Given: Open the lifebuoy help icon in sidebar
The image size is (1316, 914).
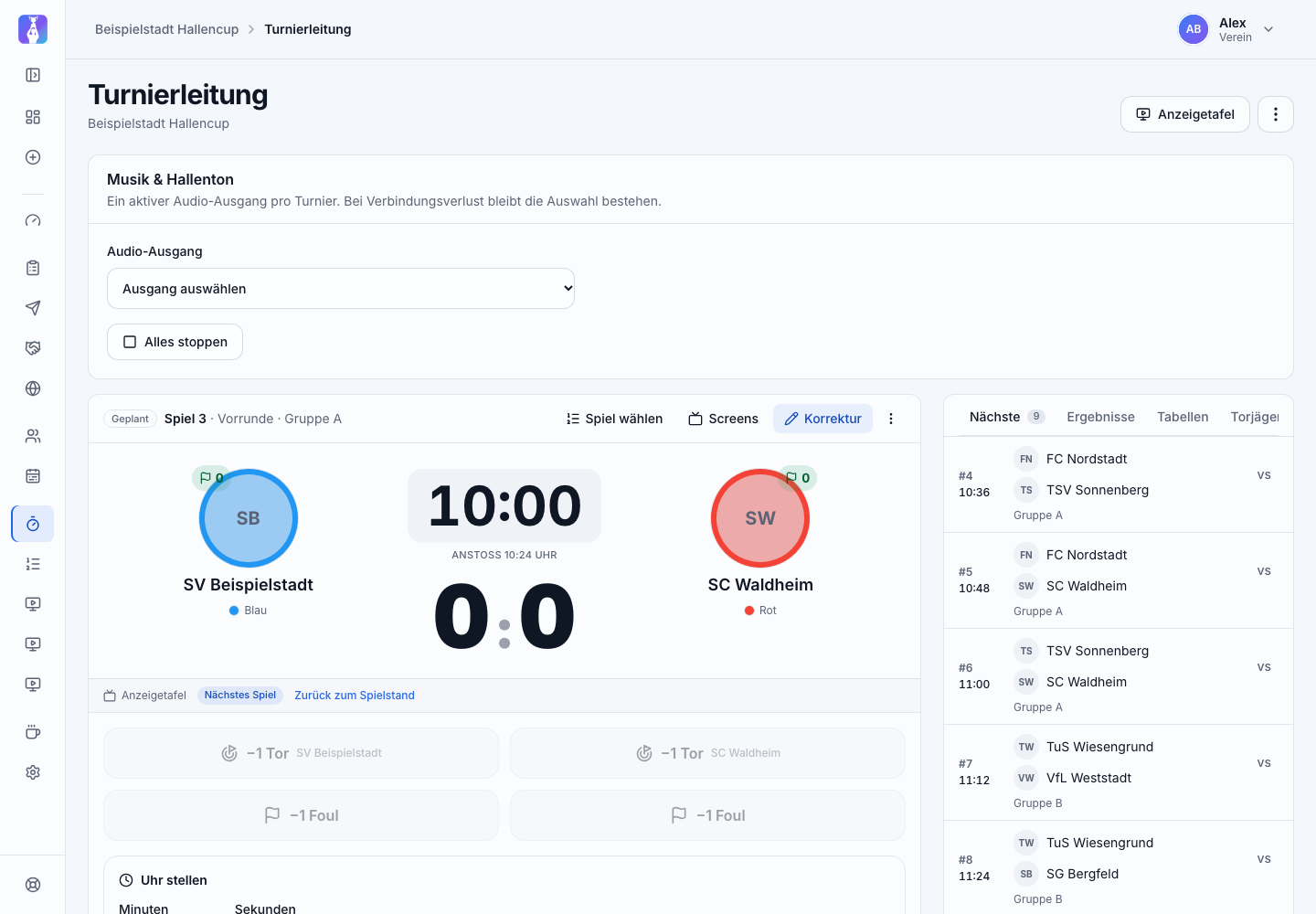Looking at the screenshot, I should click(33, 885).
